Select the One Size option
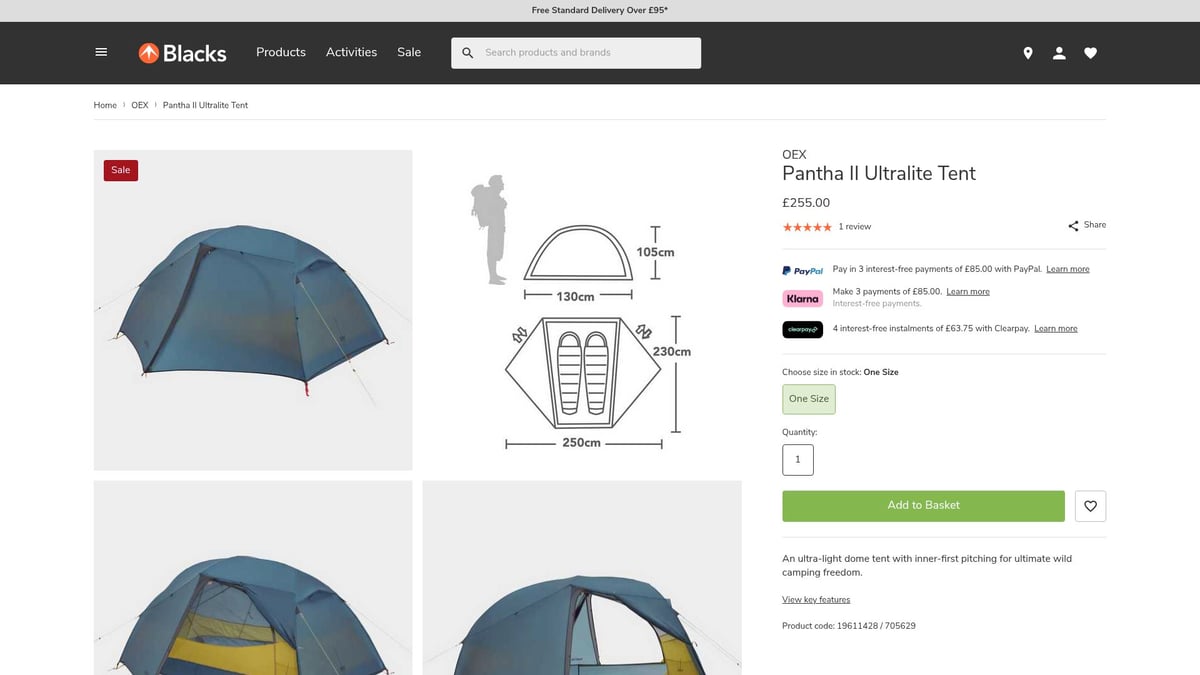 pyautogui.click(x=808, y=398)
